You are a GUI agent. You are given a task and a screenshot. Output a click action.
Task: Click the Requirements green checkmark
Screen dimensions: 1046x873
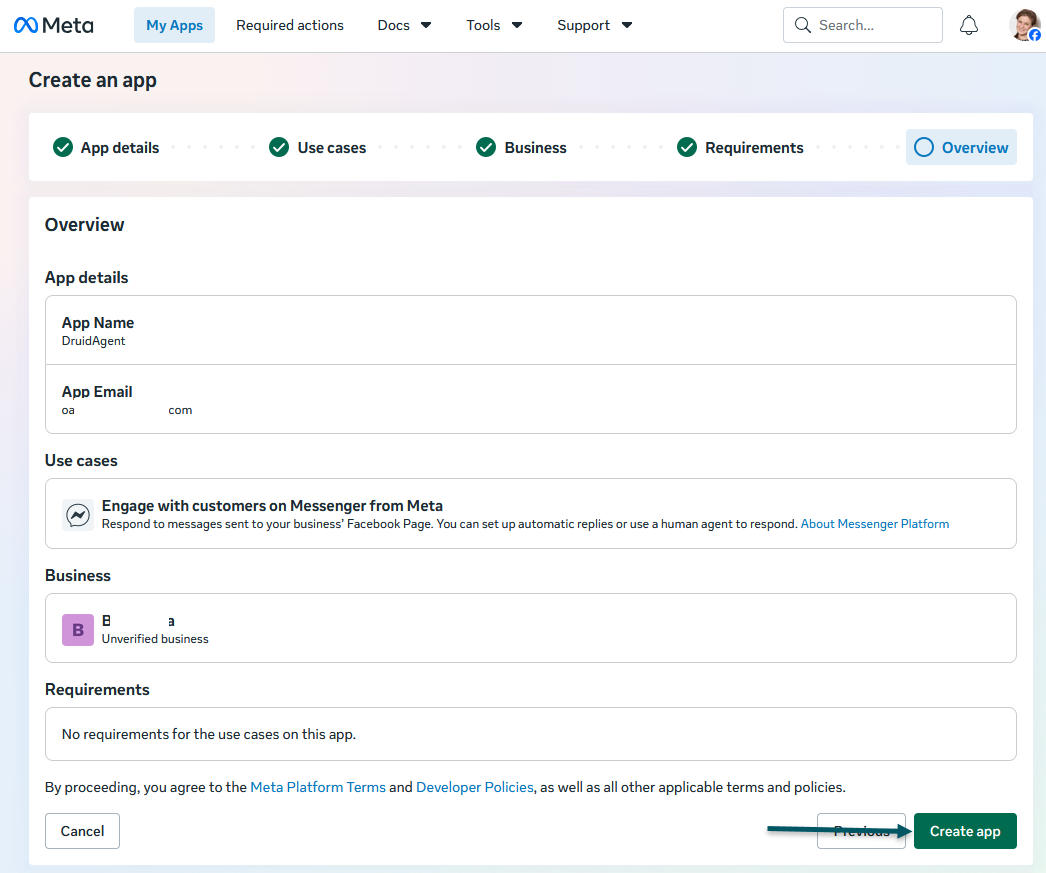(686, 147)
